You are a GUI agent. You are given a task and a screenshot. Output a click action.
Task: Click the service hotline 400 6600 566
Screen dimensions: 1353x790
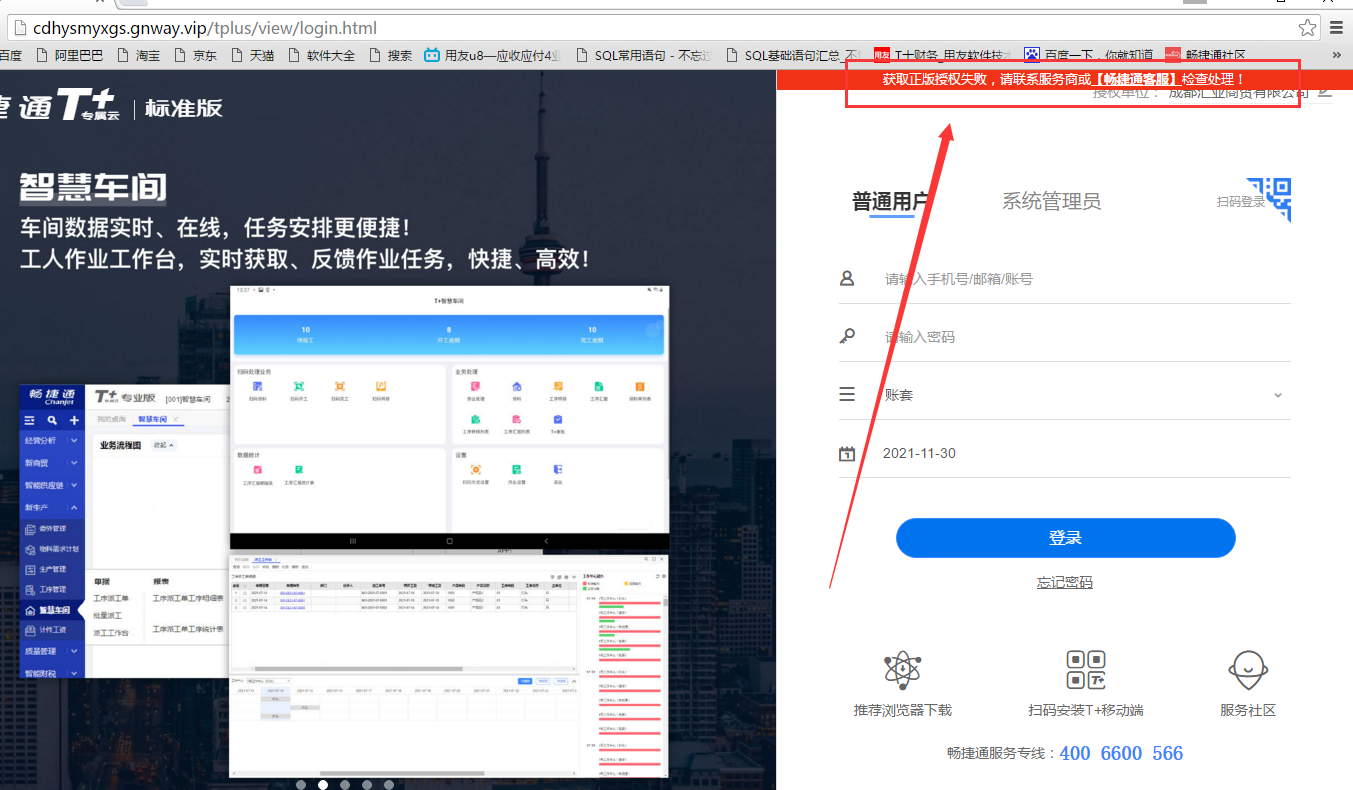[1122, 753]
